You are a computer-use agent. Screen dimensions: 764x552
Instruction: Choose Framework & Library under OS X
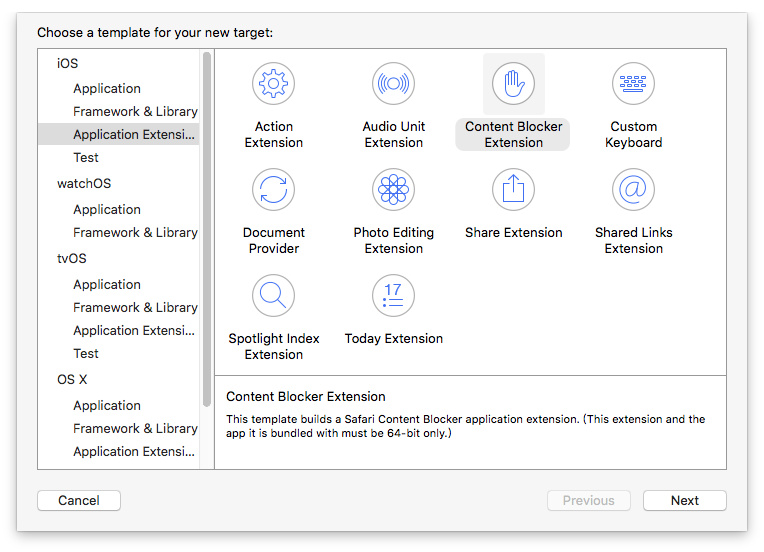[135, 428]
